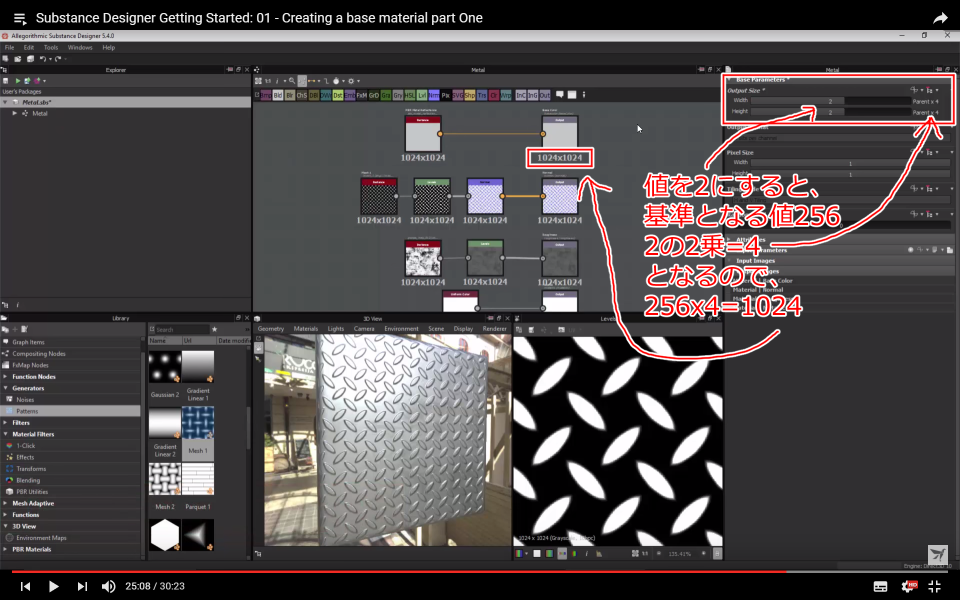Mute the video volume
Image resolution: width=960 pixels, height=600 pixels.
click(108, 586)
